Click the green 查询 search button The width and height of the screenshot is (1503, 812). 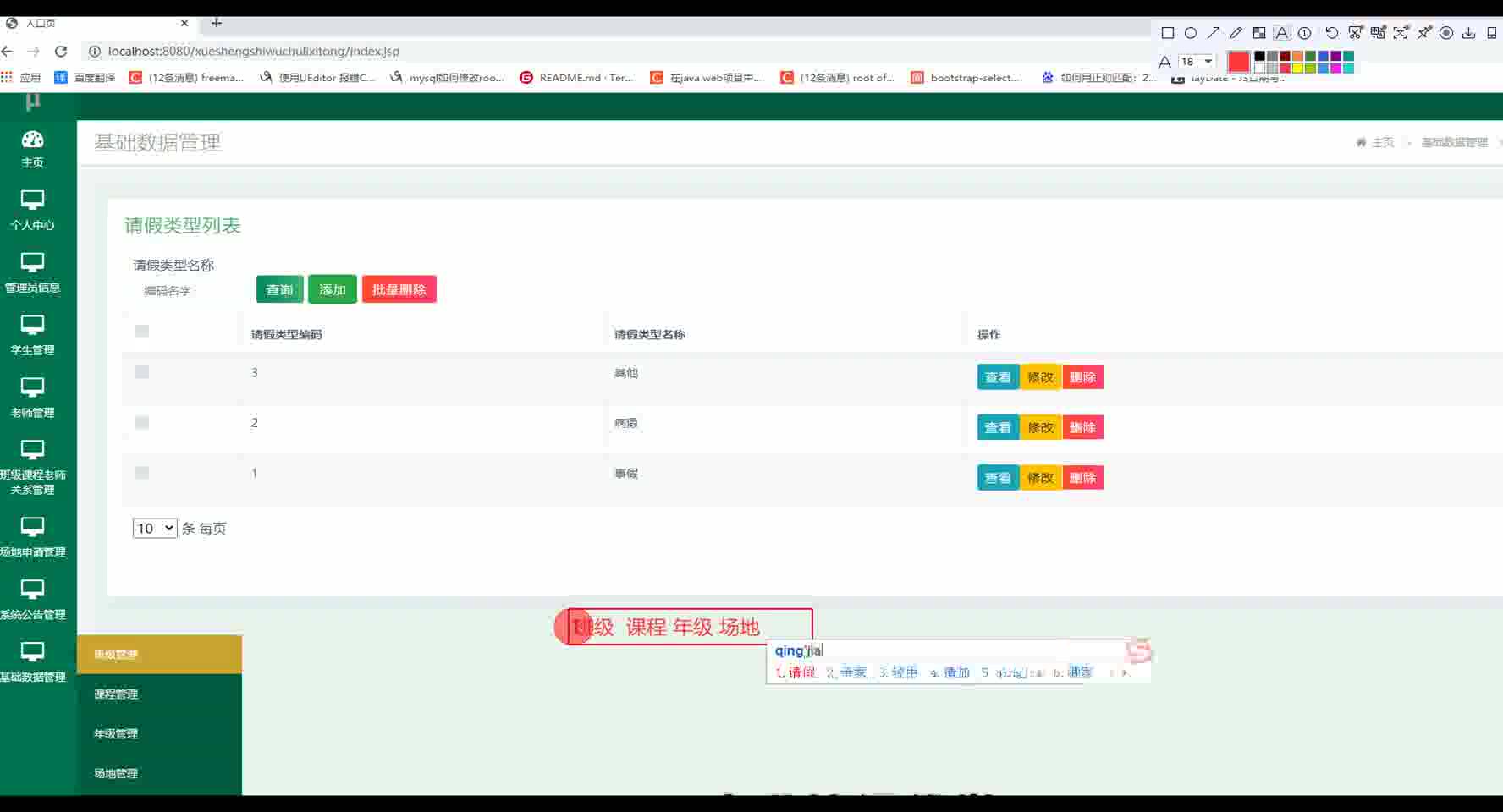click(279, 289)
